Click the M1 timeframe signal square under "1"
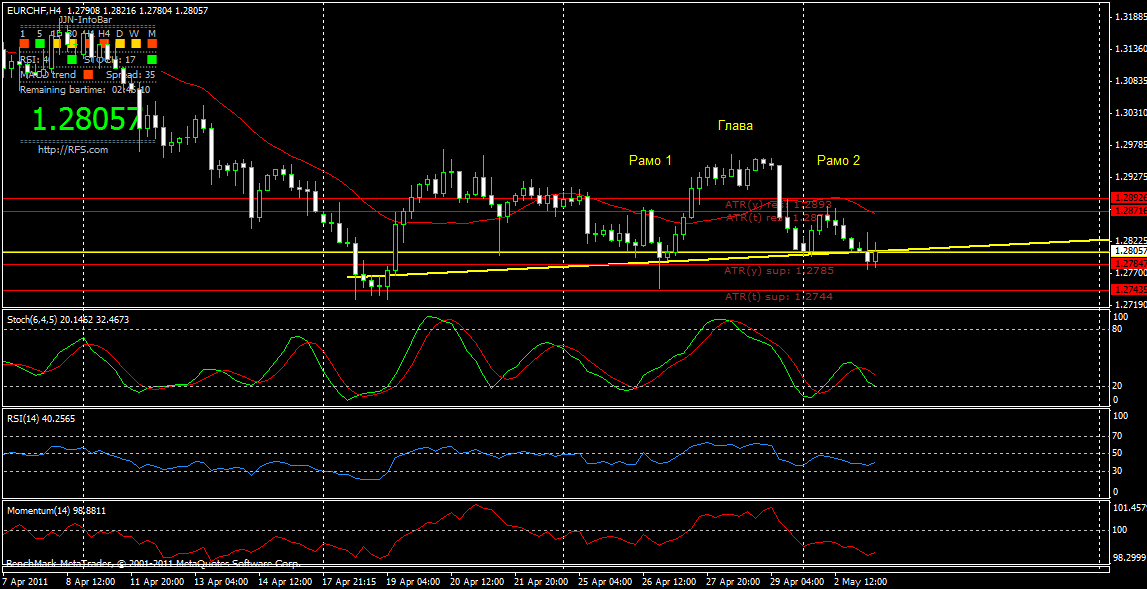 click(x=23, y=44)
